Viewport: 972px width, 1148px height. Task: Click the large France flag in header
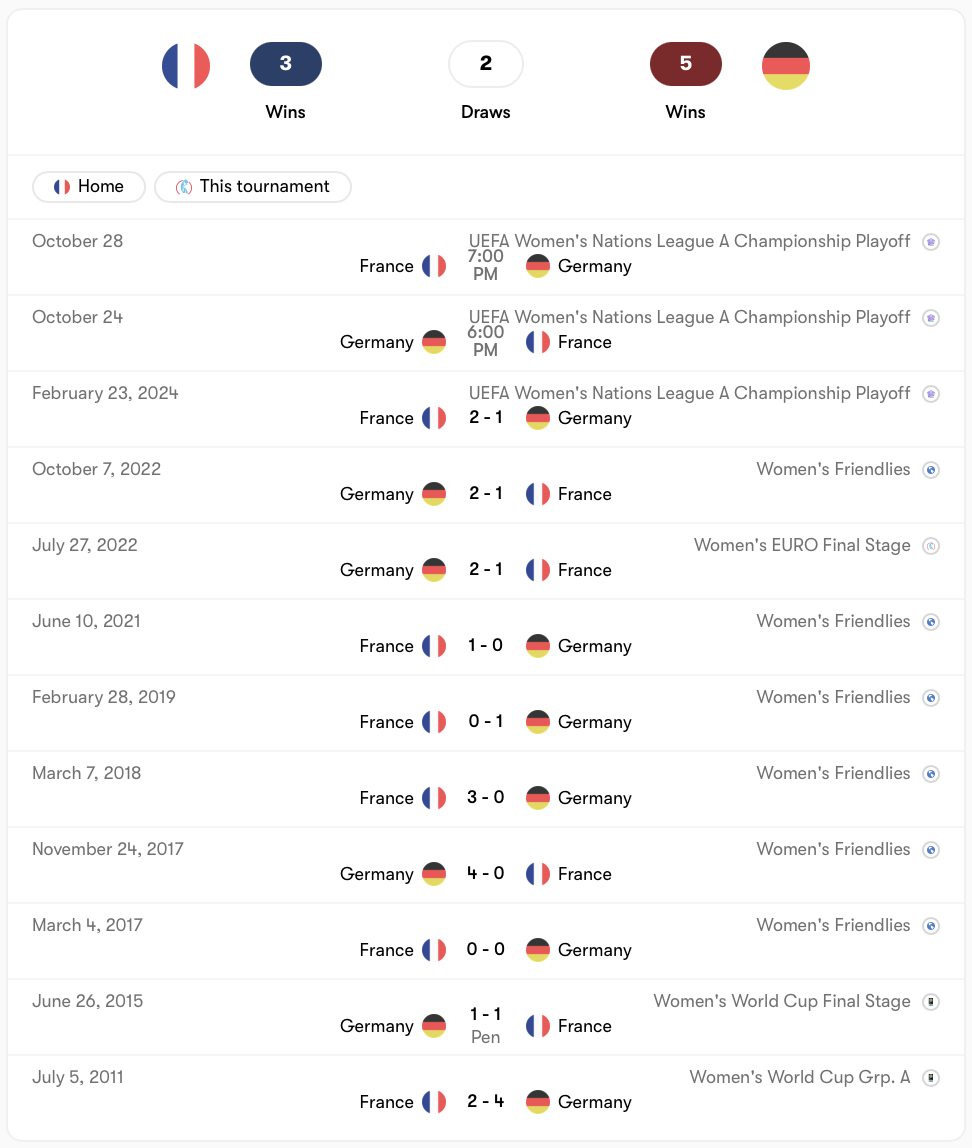pyautogui.click(x=186, y=66)
